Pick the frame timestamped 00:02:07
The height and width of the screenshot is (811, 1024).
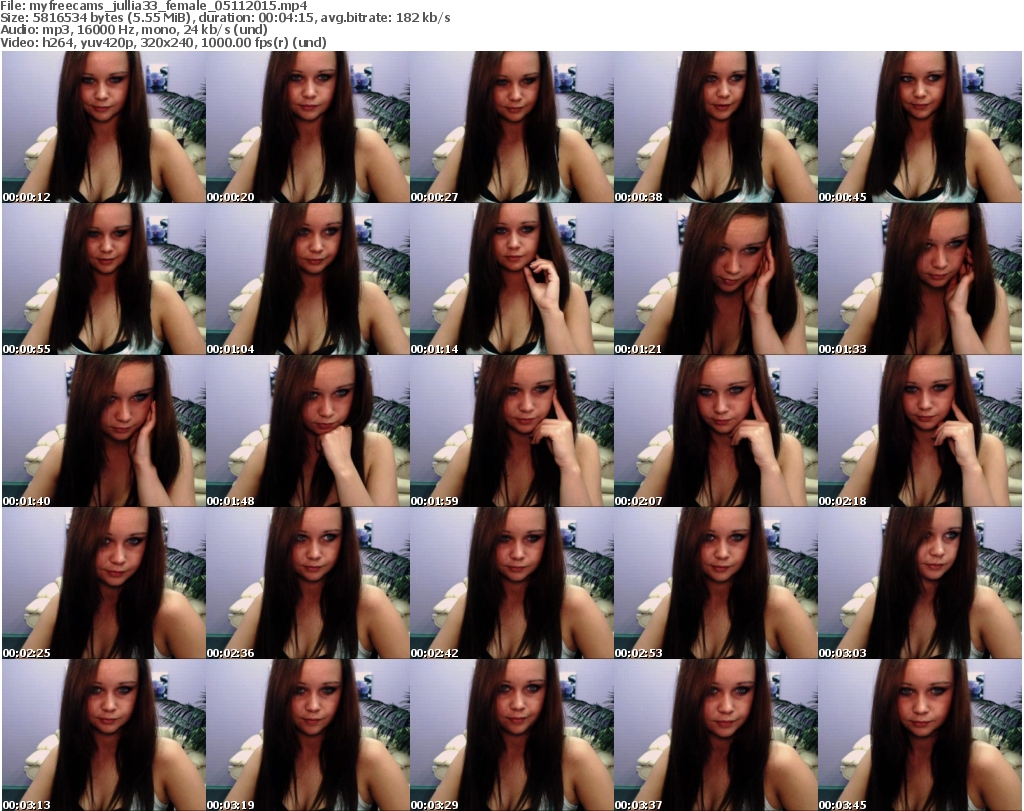(x=715, y=431)
